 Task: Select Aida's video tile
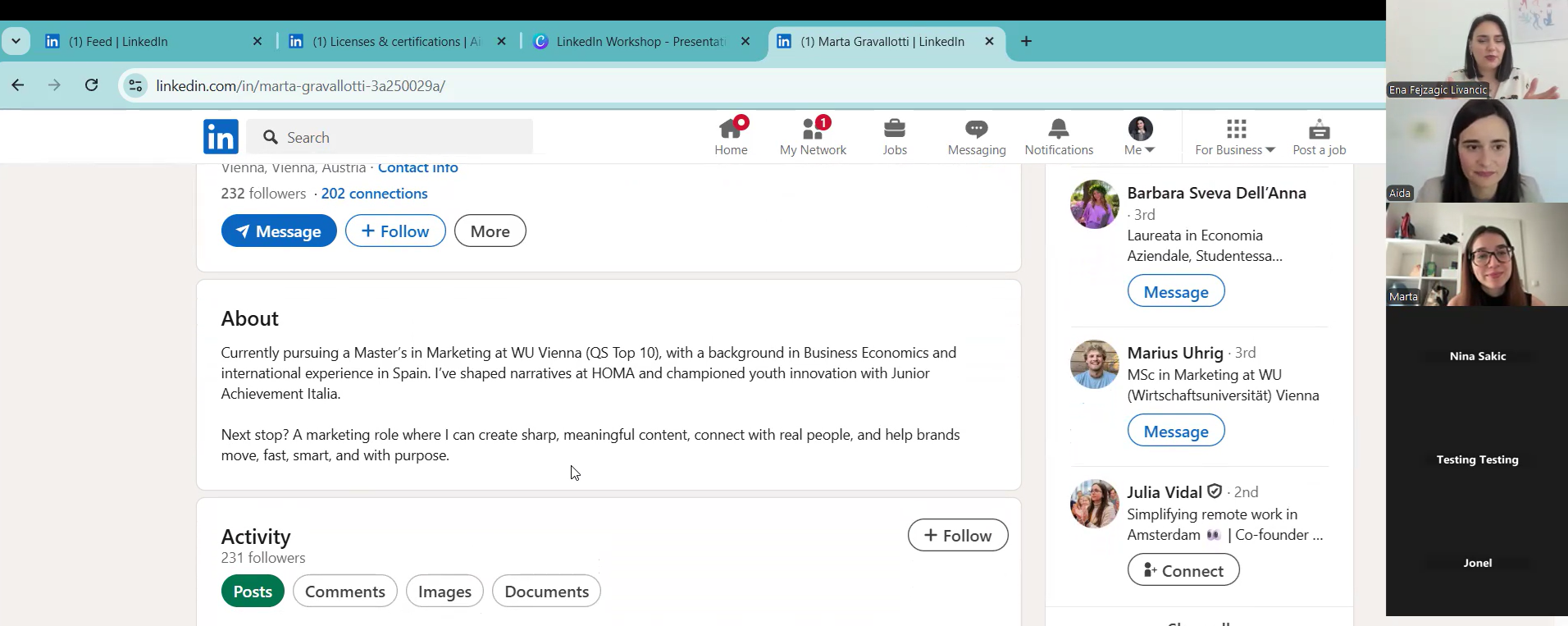pyautogui.click(x=1476, y=151)
